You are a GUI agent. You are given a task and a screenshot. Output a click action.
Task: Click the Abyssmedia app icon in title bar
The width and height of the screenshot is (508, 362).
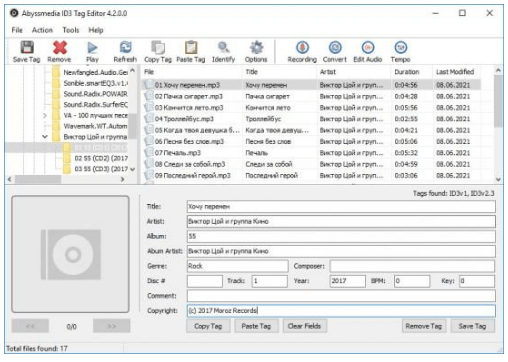tap(14, 13)
